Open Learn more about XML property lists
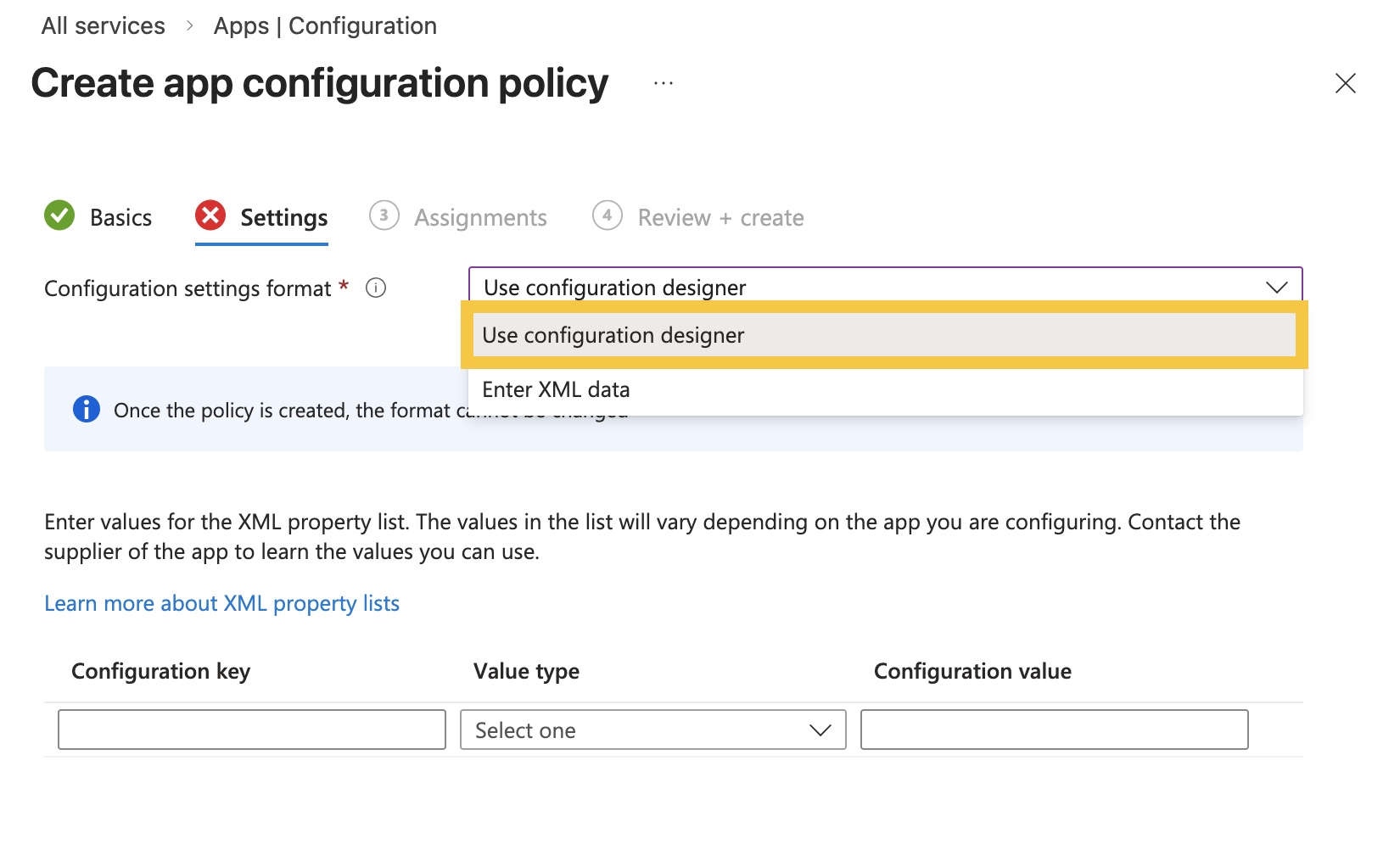The height and width of the screenshot is (850, 1400). click(x=222, y=604)
